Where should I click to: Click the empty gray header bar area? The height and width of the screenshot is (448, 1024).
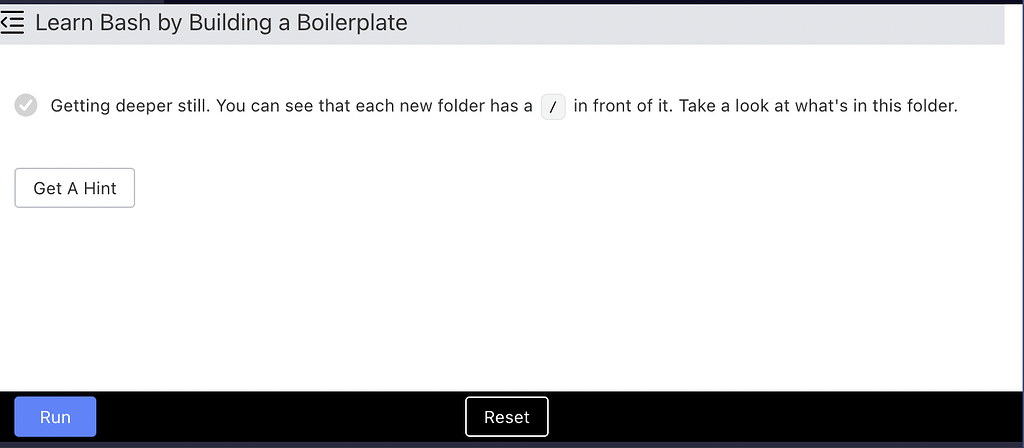705,25
